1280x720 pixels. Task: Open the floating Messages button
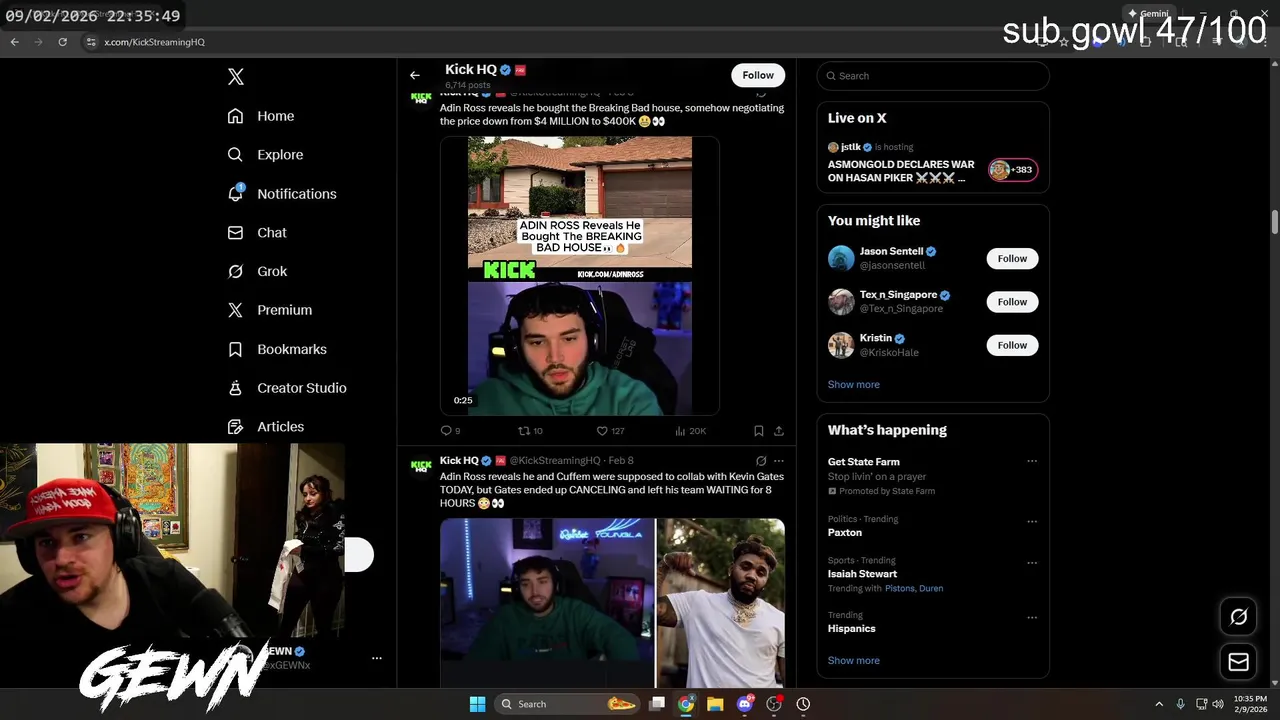1238,662
